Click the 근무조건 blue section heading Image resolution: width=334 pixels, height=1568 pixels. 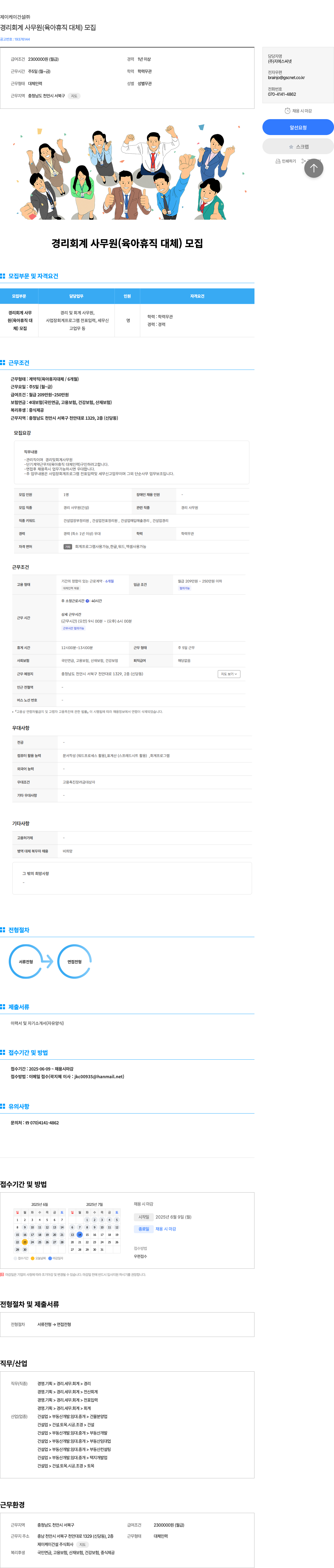[x=19, y=363]
